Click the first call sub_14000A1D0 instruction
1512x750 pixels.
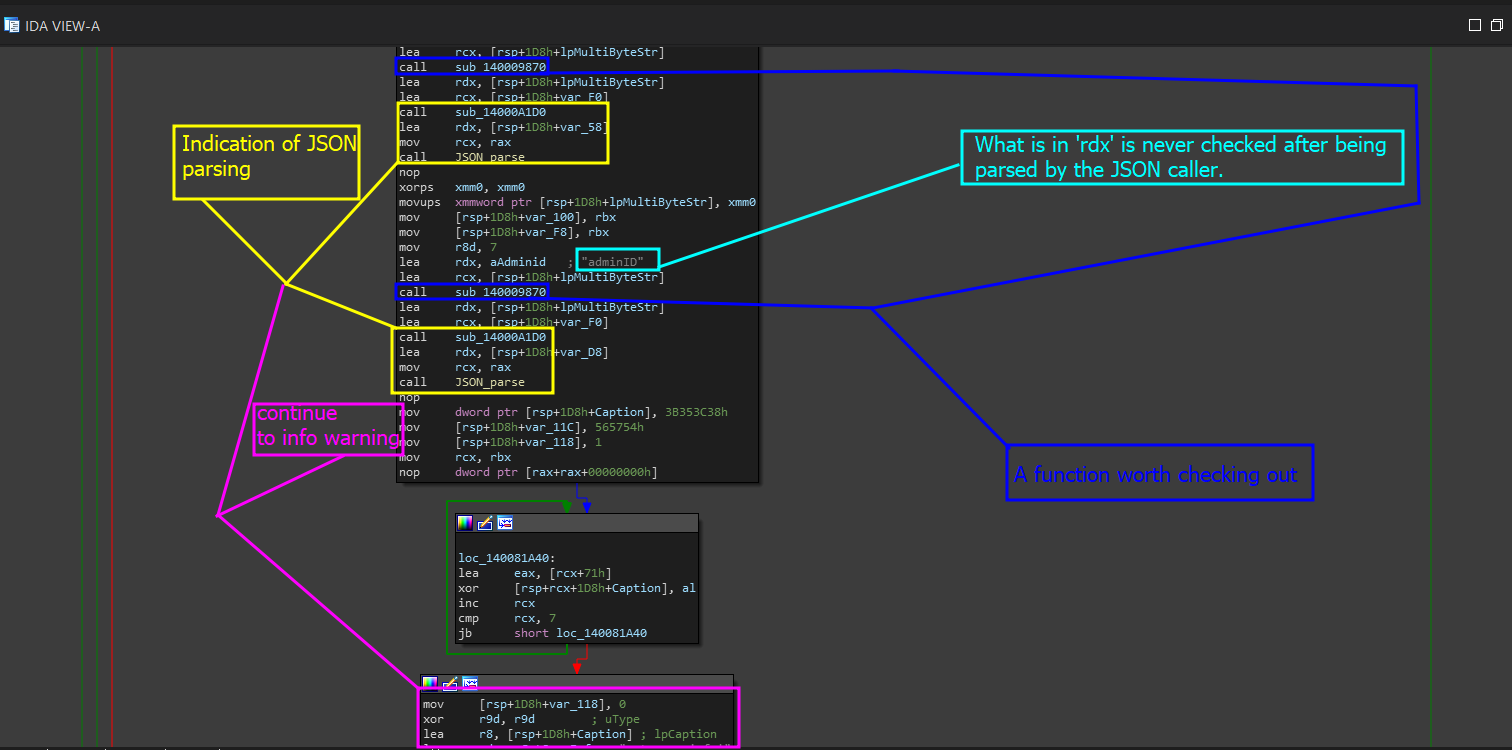[503, 112]
